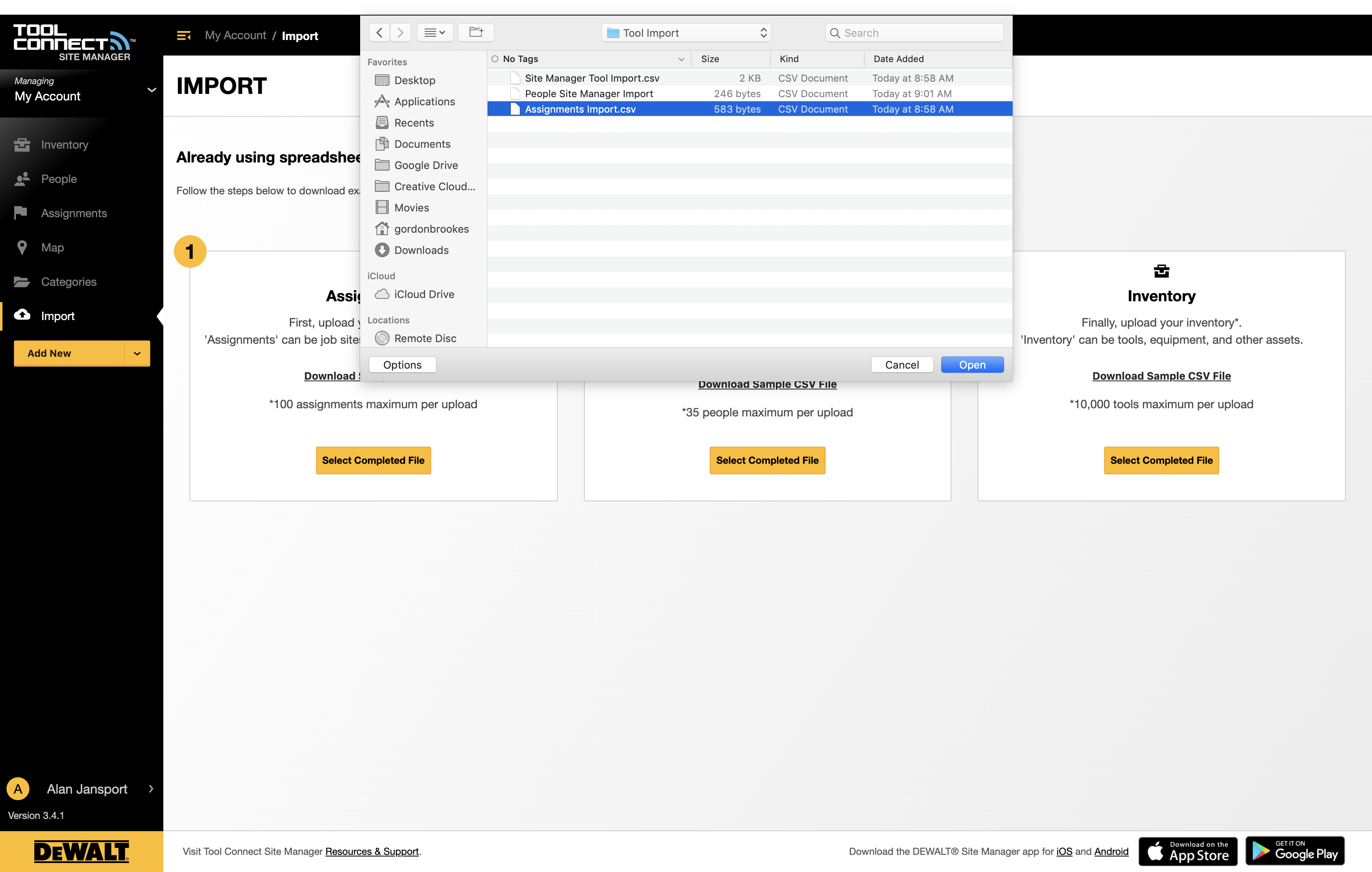Select Site Manager Tool Import.csv file

pos(750,78)
